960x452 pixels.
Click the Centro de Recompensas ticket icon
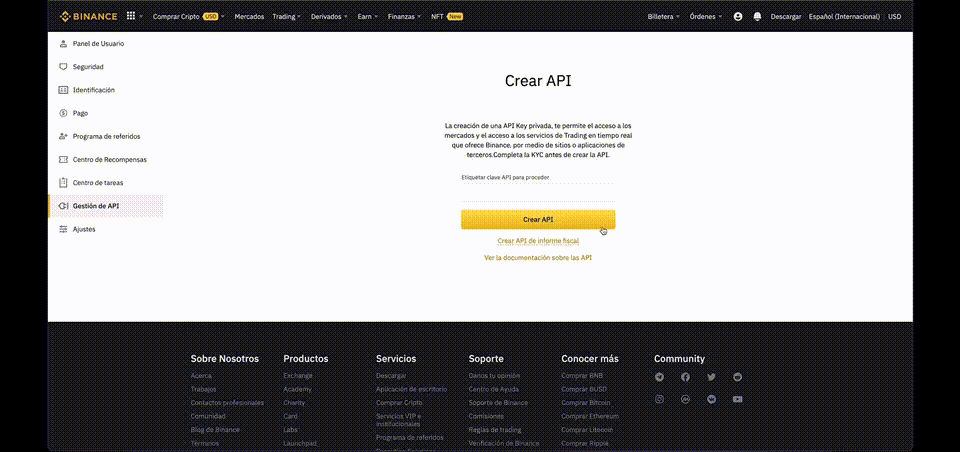(63, 159)
